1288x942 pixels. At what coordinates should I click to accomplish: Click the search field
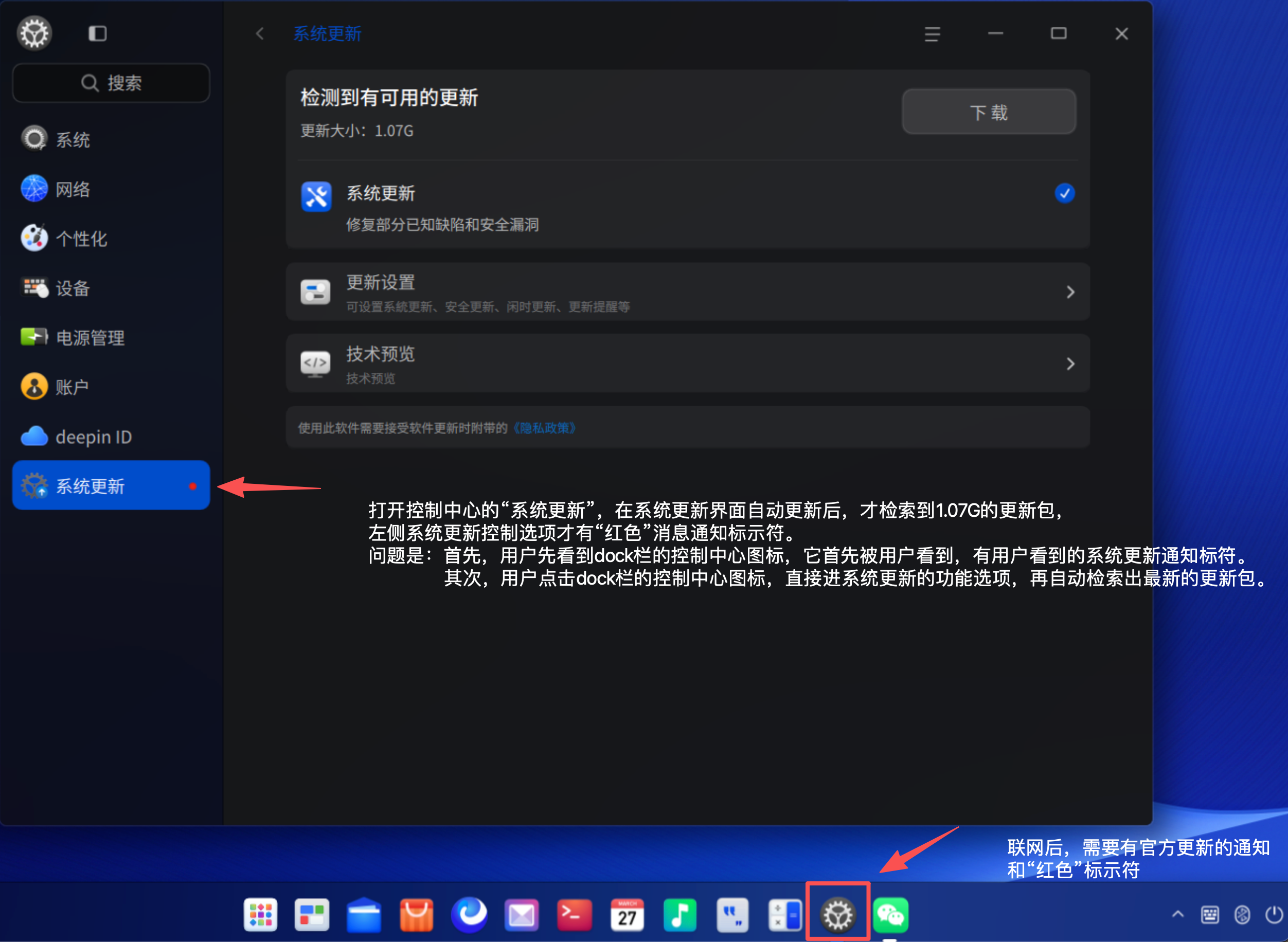pyautogui.click(x=111, y=83)
